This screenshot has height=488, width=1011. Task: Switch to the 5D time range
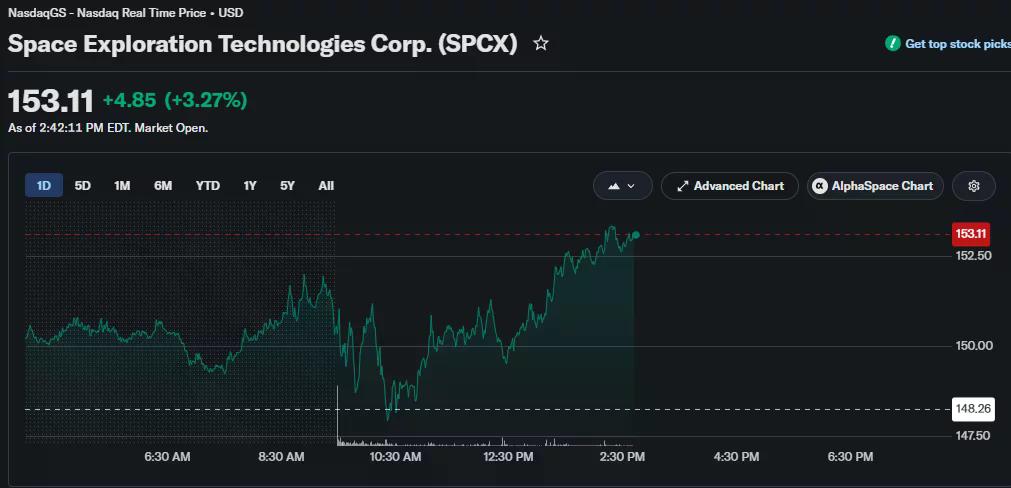click(x=83, y=186)
